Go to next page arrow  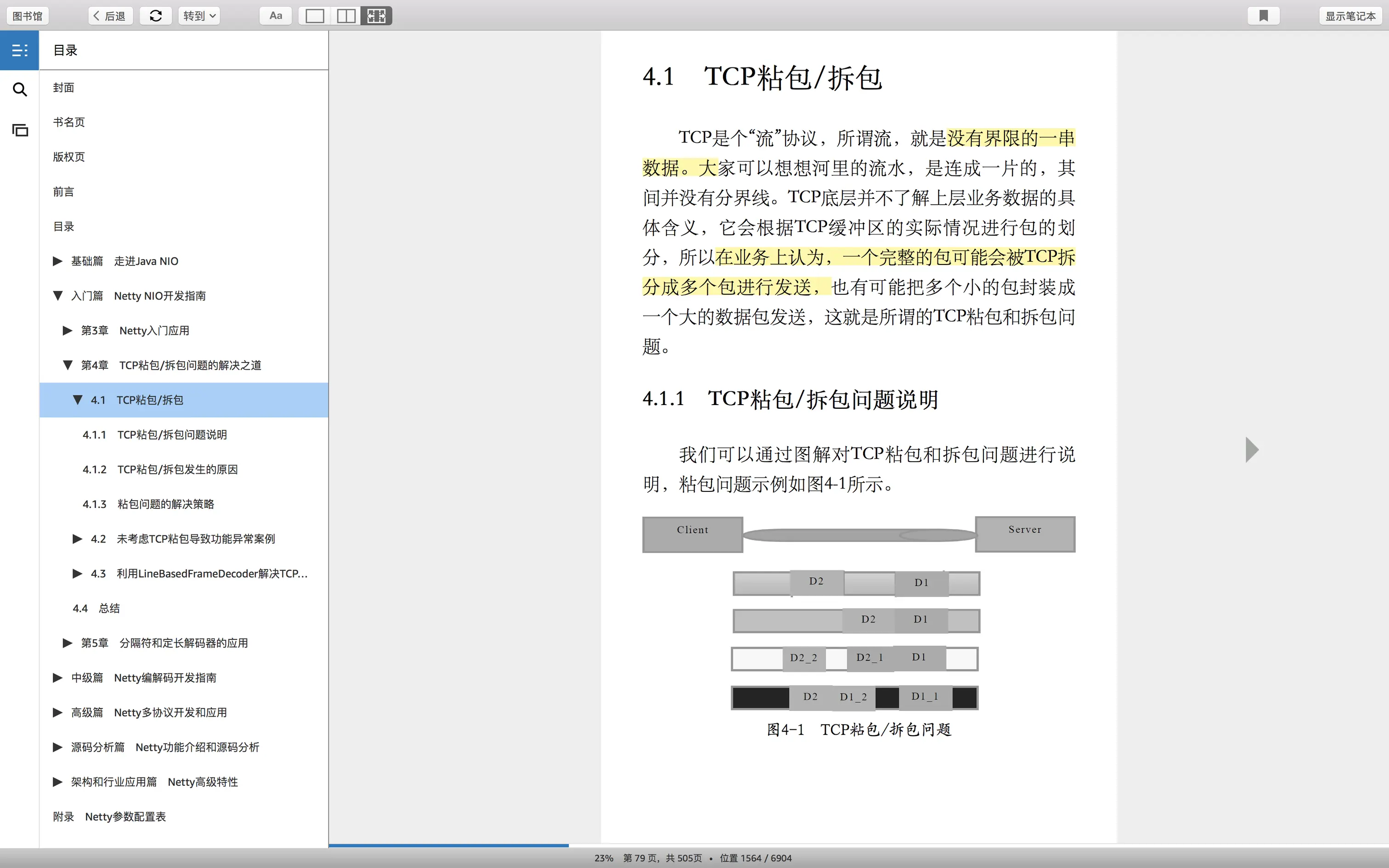(1252, 450)
